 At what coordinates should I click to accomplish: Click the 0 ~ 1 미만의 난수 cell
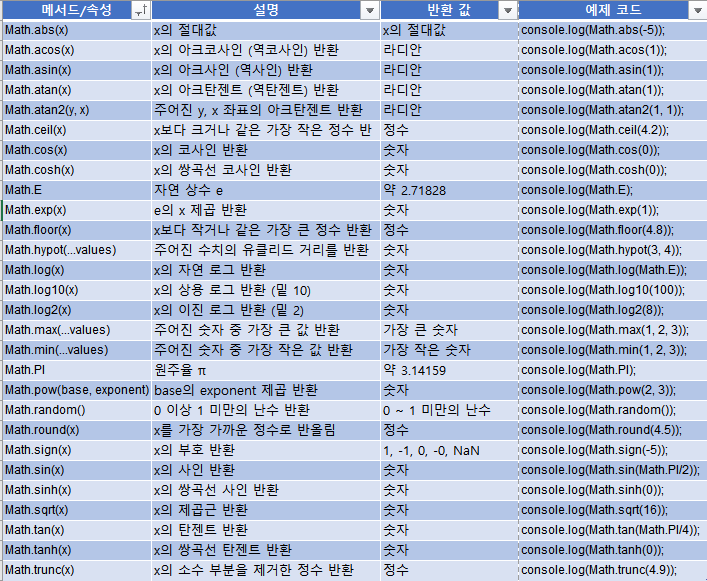pyautogui.click(x=449, y=410)
